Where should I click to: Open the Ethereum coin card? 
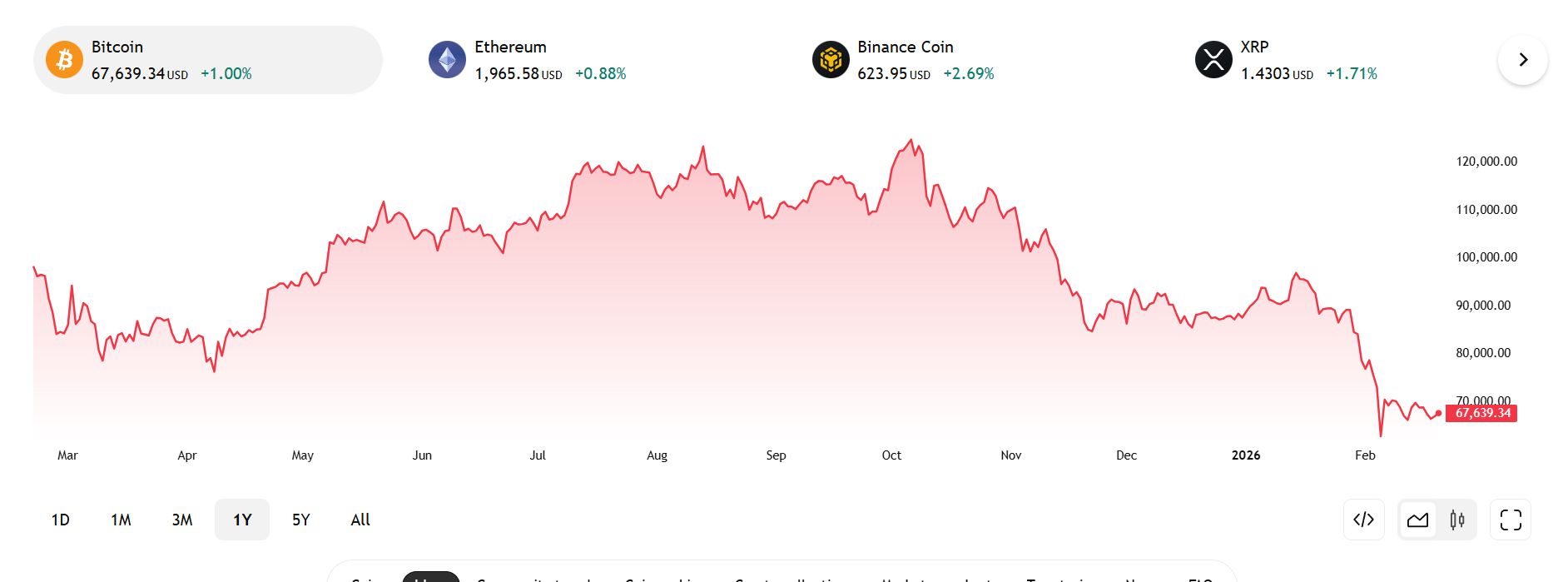(550, 60)
